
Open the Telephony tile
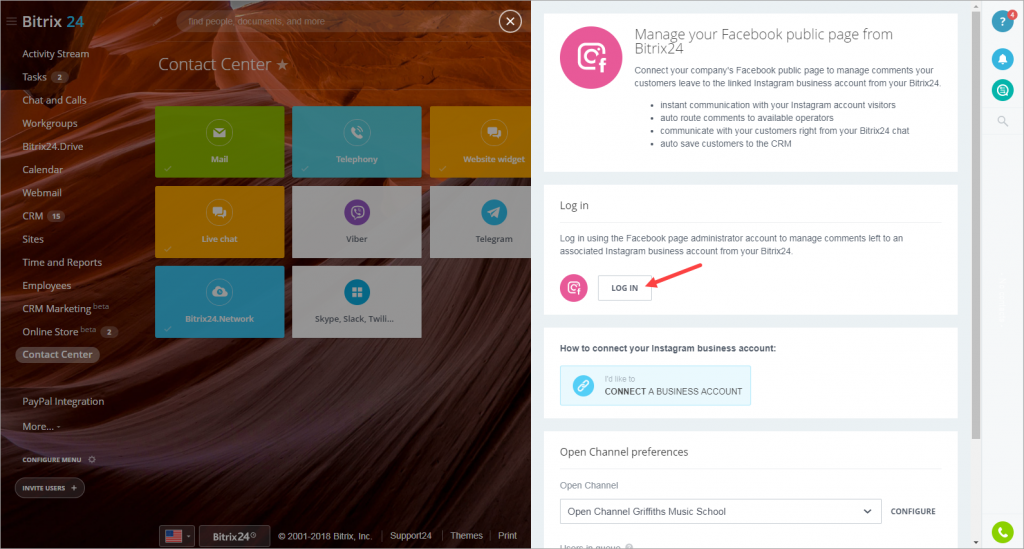357,142
